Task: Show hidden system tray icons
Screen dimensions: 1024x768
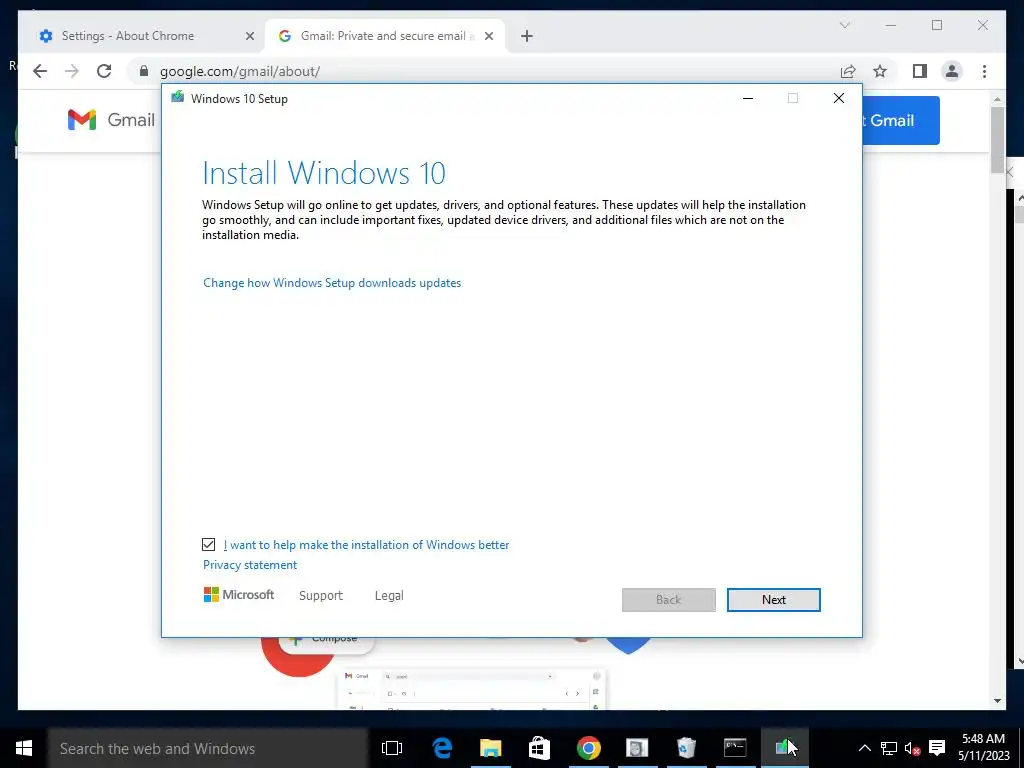Action: [864, 748]
